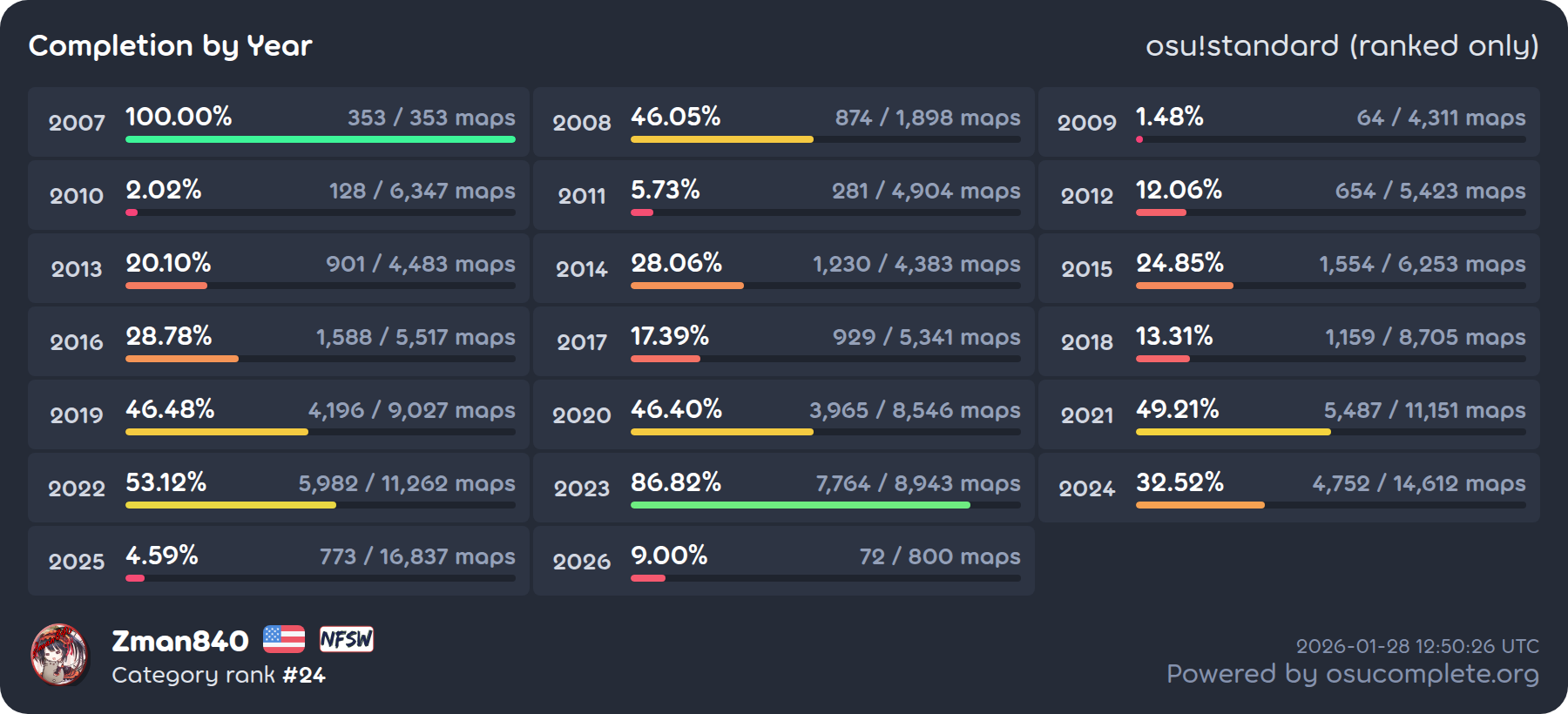Click the 2007 green progress bar
Screen dimensions: 1568x714
click(320, 139)
